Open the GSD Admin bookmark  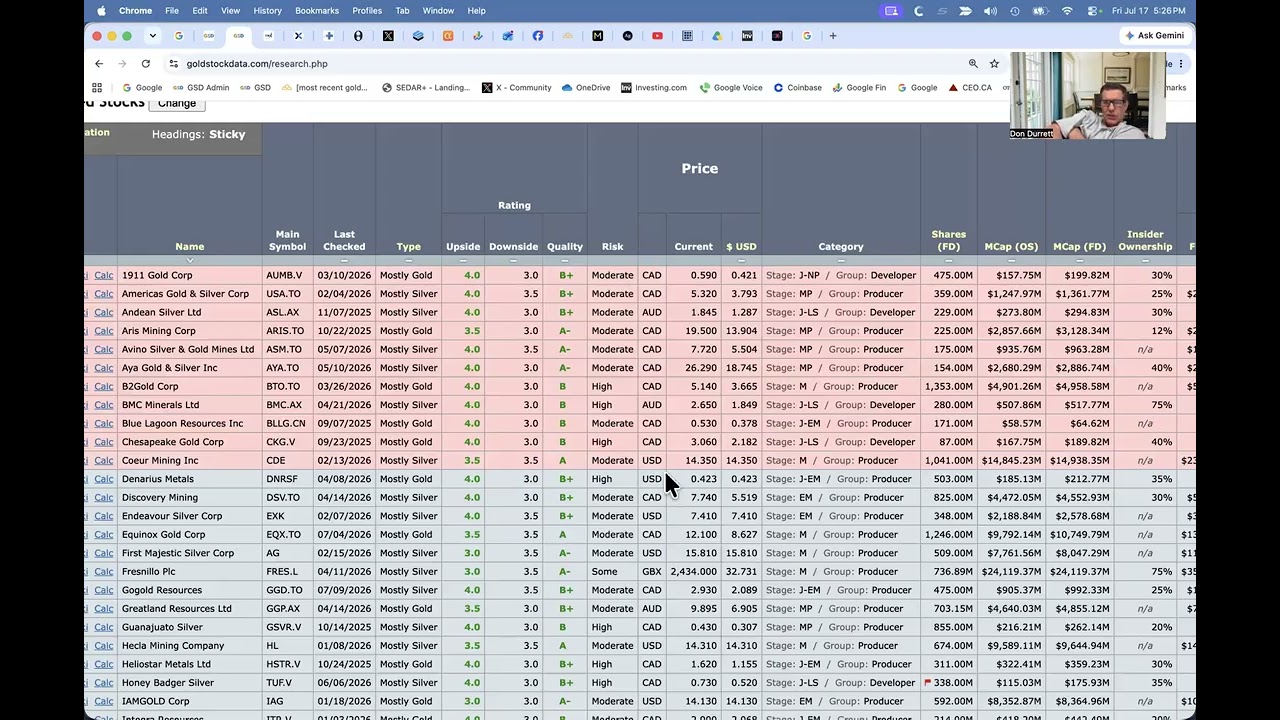[x=200, y=88]
